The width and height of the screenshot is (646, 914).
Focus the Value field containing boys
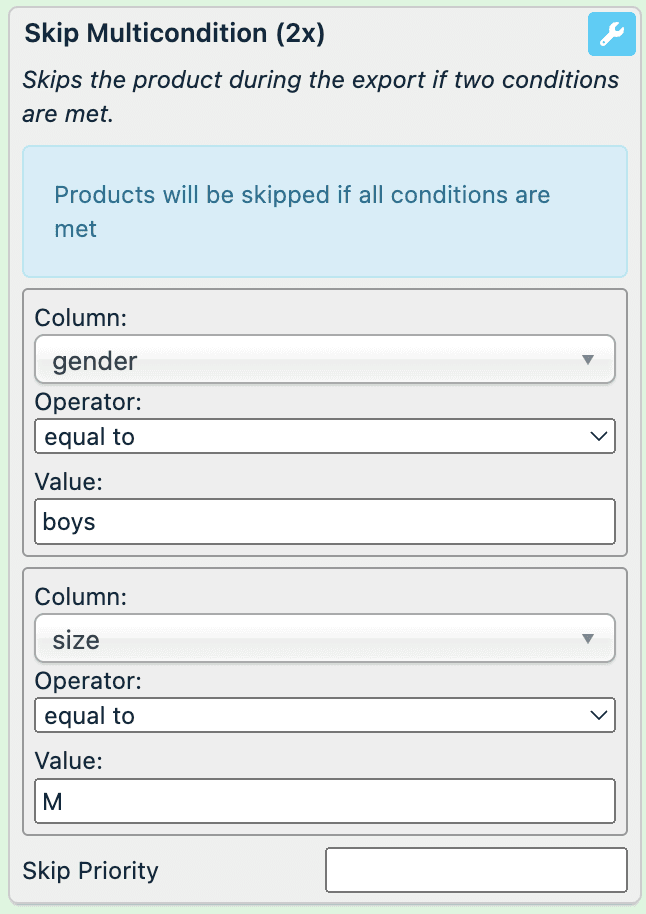click(324, 521)
